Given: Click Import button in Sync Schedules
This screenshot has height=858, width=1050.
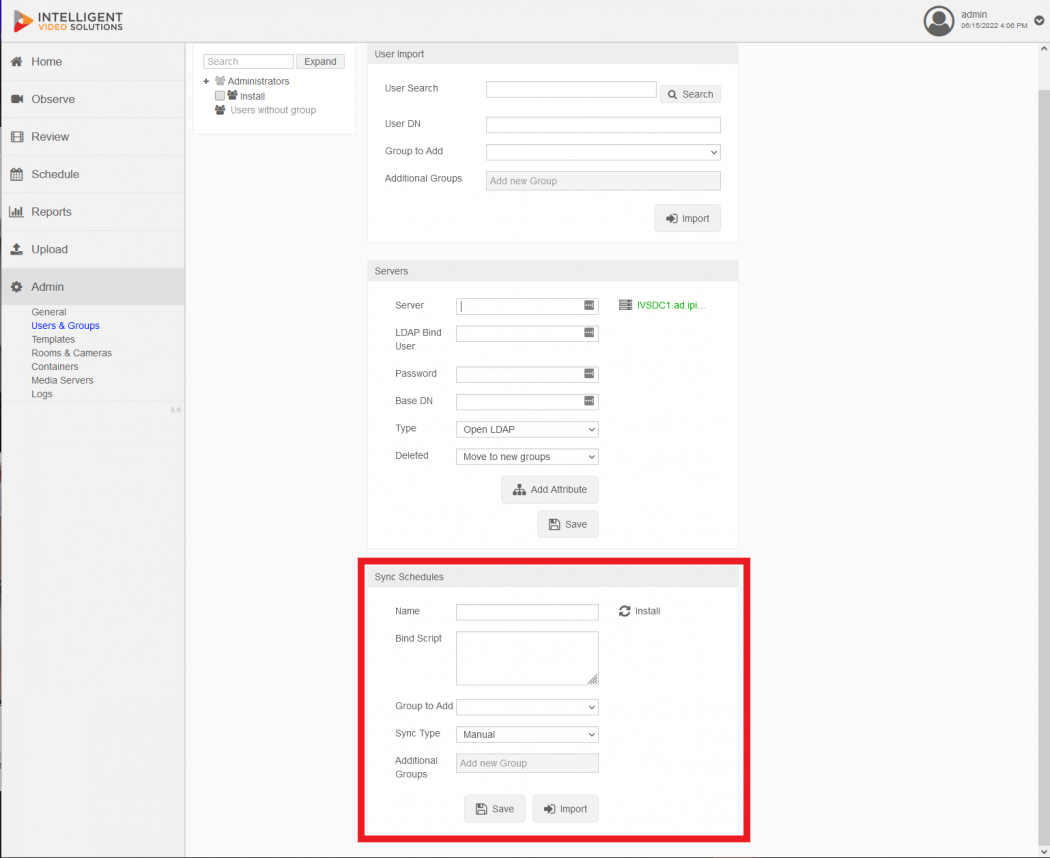Looking at the screenshot, I should point(565,809).
